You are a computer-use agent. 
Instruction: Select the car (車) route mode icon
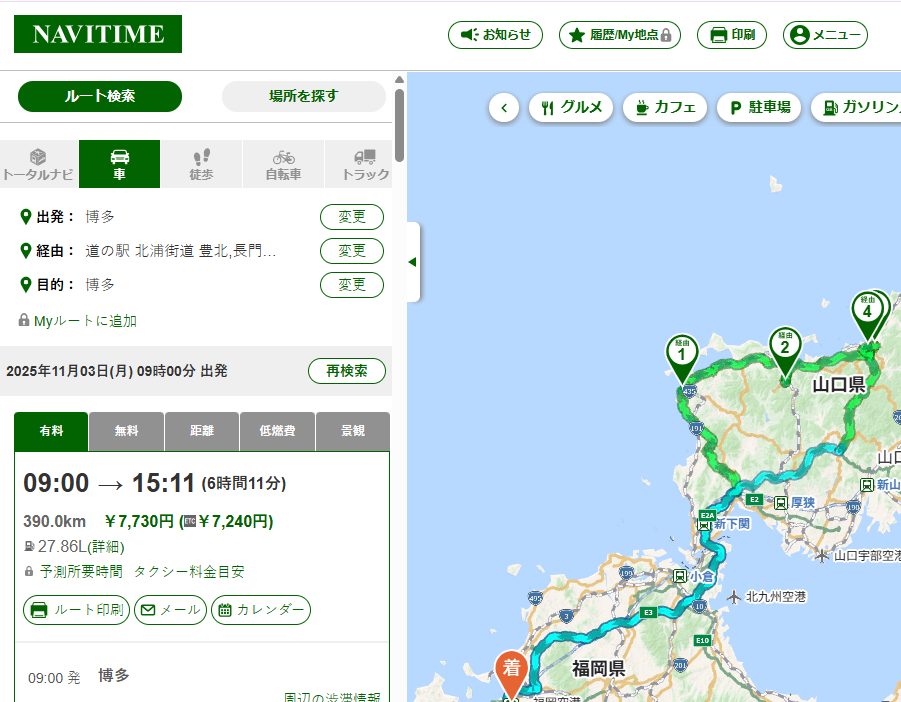[x=119, y=163]
